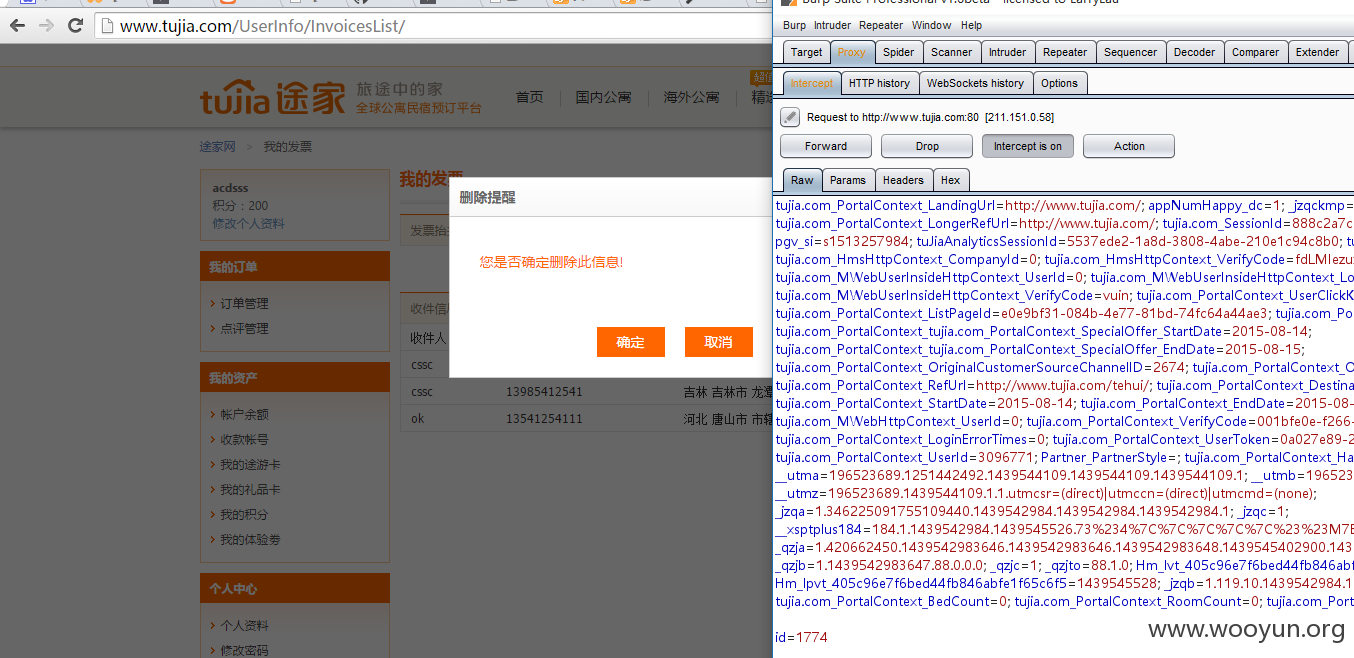Toggle the Intercept is on button

click(1027, 146)
